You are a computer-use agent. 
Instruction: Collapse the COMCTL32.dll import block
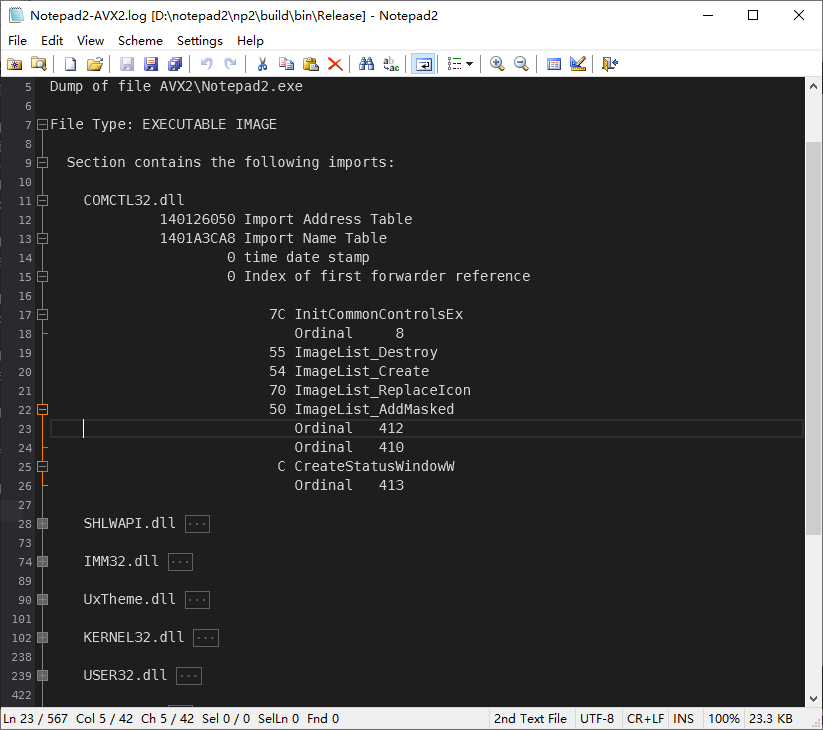[x=41, y=200]
